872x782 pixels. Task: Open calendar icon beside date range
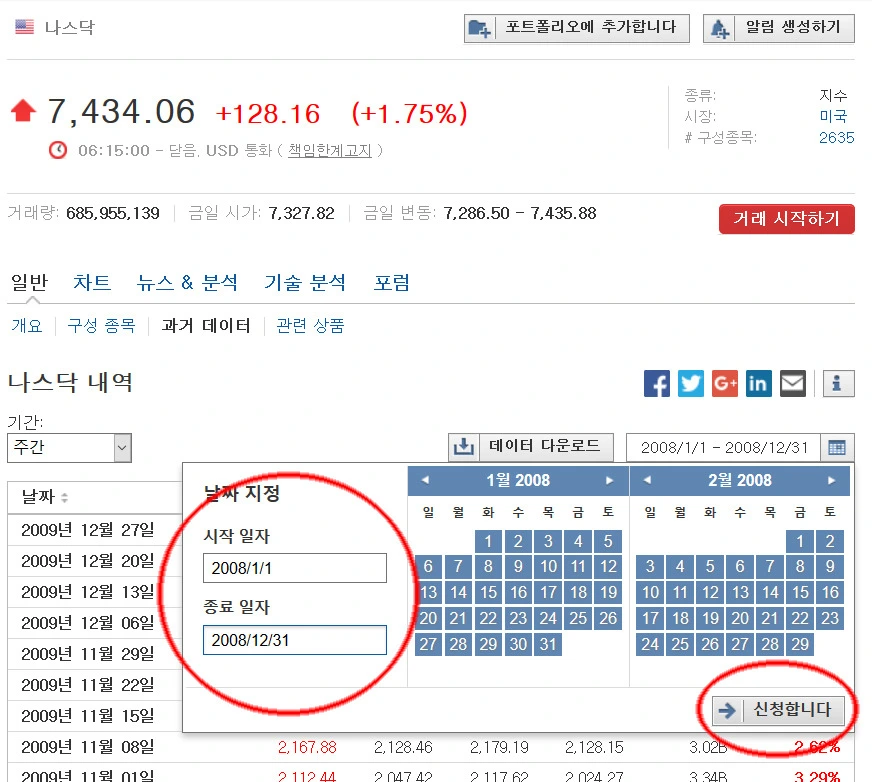click(x=837, y=448)
